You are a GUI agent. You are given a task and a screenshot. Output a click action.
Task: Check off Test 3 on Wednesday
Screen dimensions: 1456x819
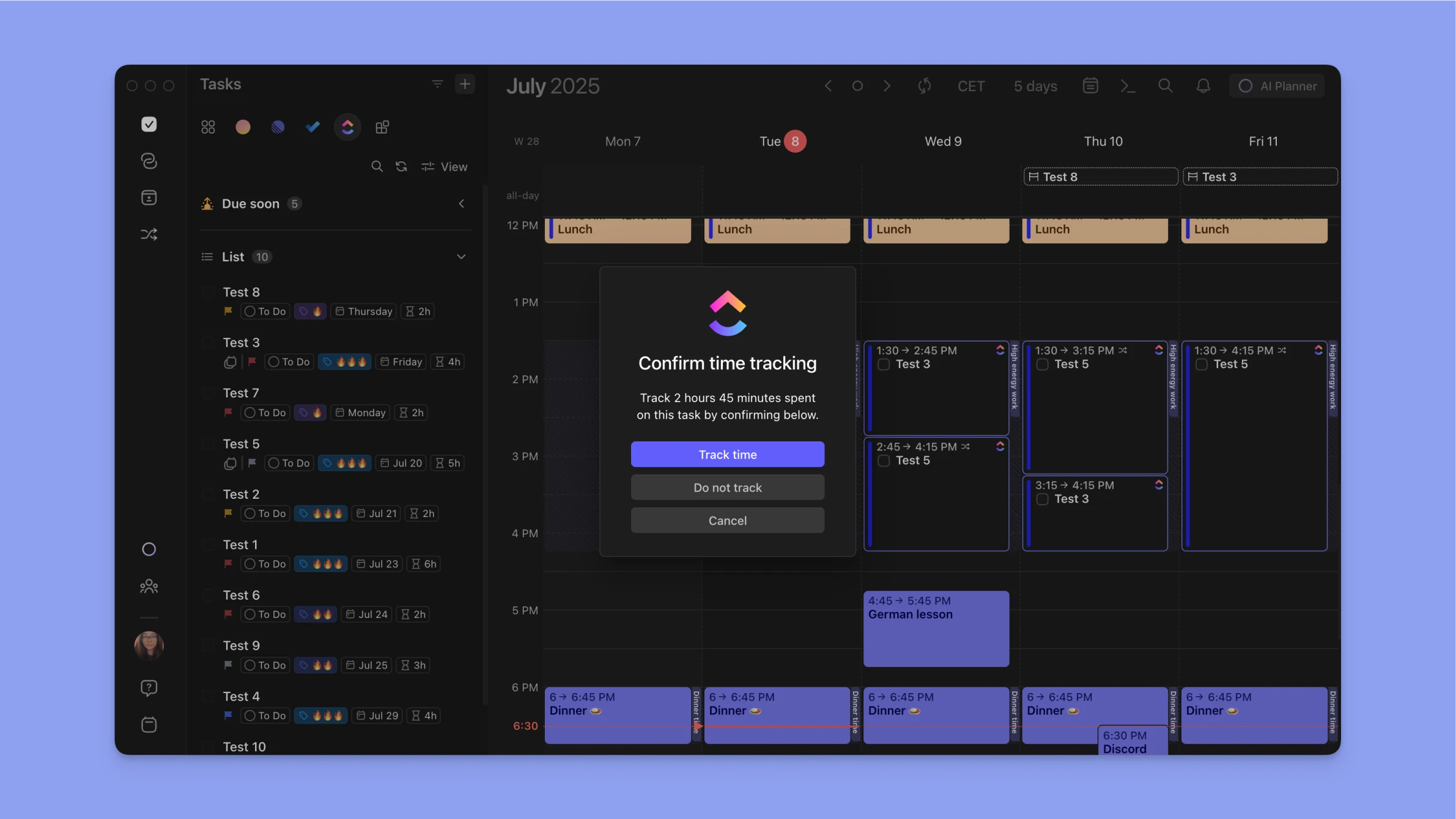coord(884,365)
